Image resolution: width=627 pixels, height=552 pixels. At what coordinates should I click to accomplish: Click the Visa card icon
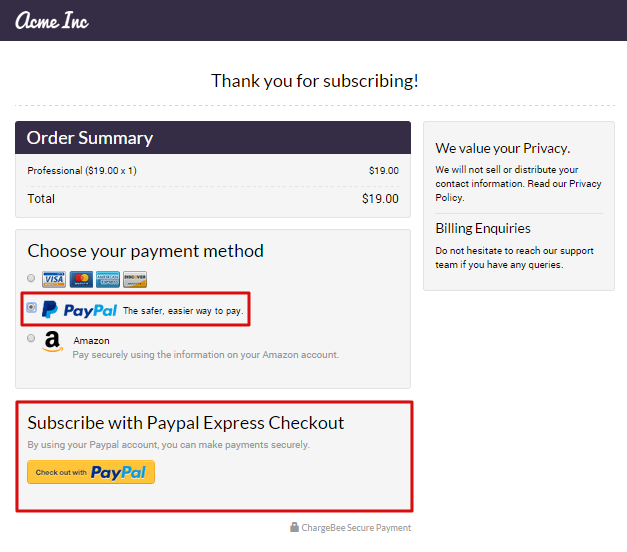click(54, 279)
